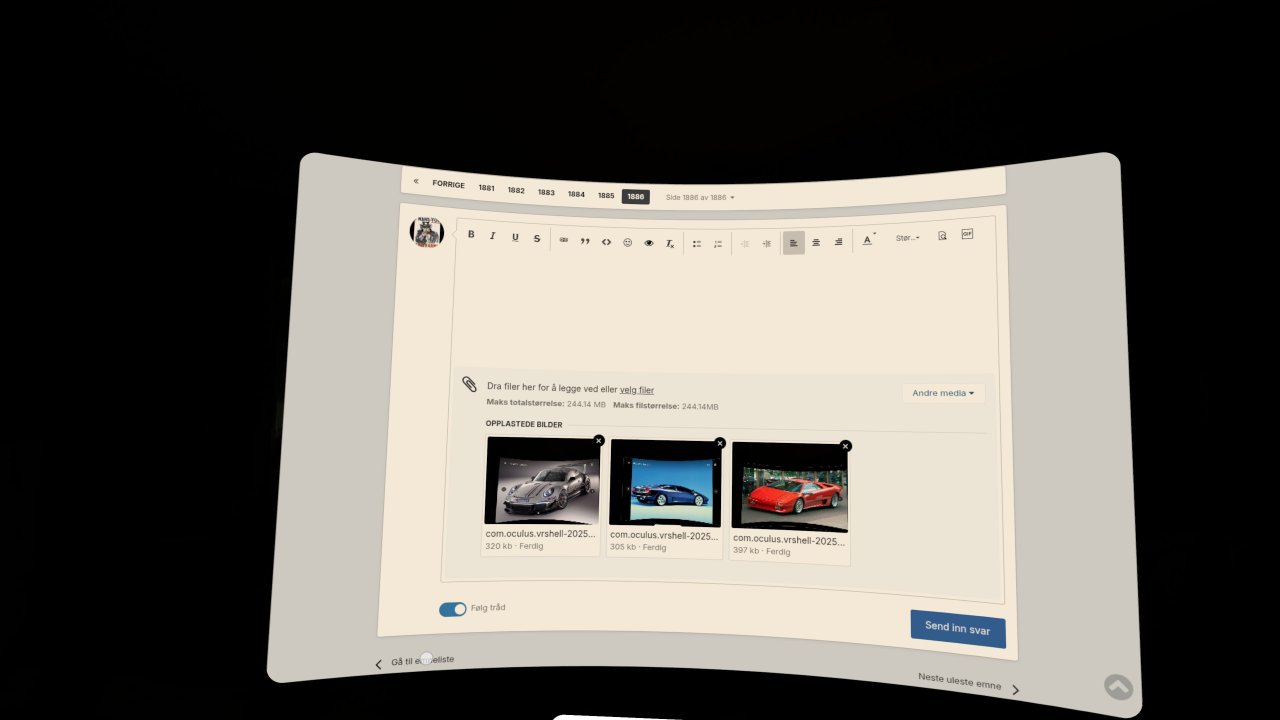Insert a code block

606,242
